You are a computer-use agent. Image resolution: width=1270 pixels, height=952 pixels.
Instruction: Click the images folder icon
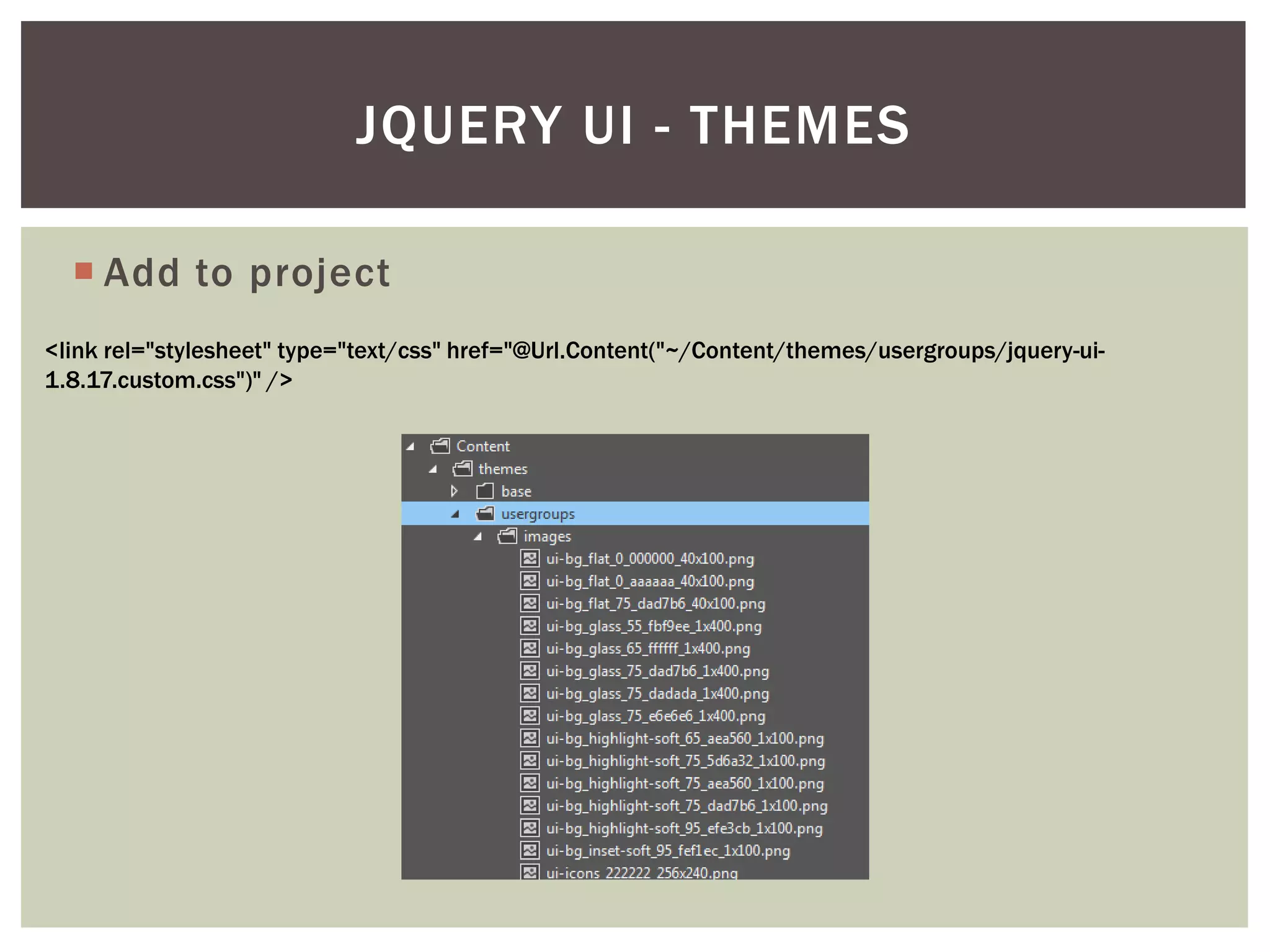(x=507, y=536)
